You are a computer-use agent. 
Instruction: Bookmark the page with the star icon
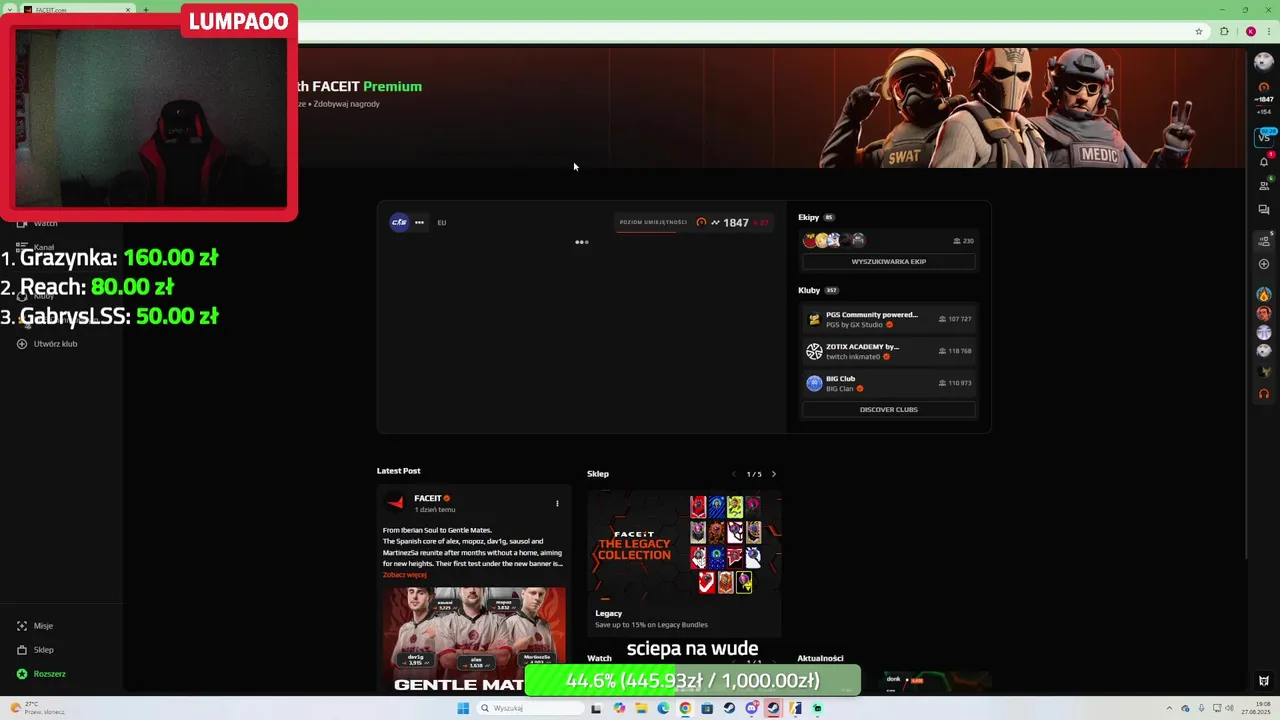[1198, 31]
